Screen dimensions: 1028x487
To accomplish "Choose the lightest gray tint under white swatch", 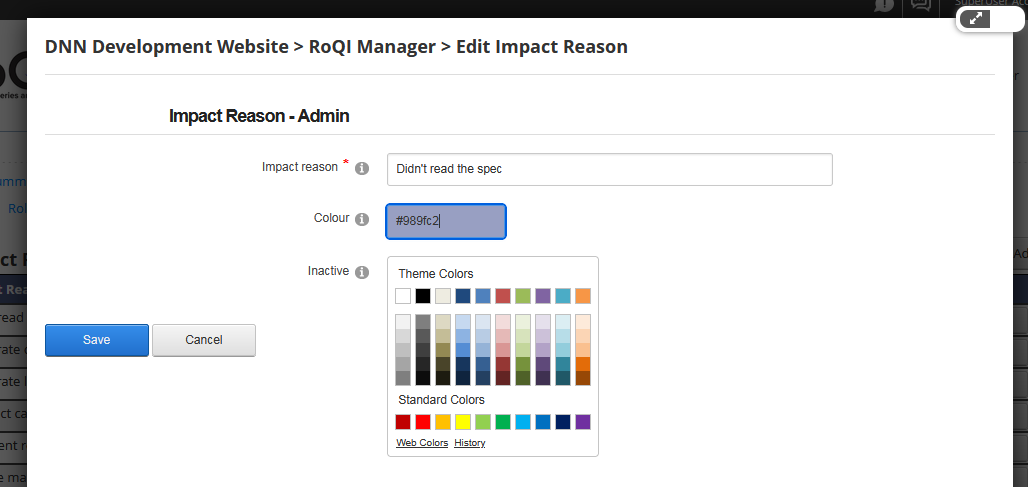I will click(403, 322).
